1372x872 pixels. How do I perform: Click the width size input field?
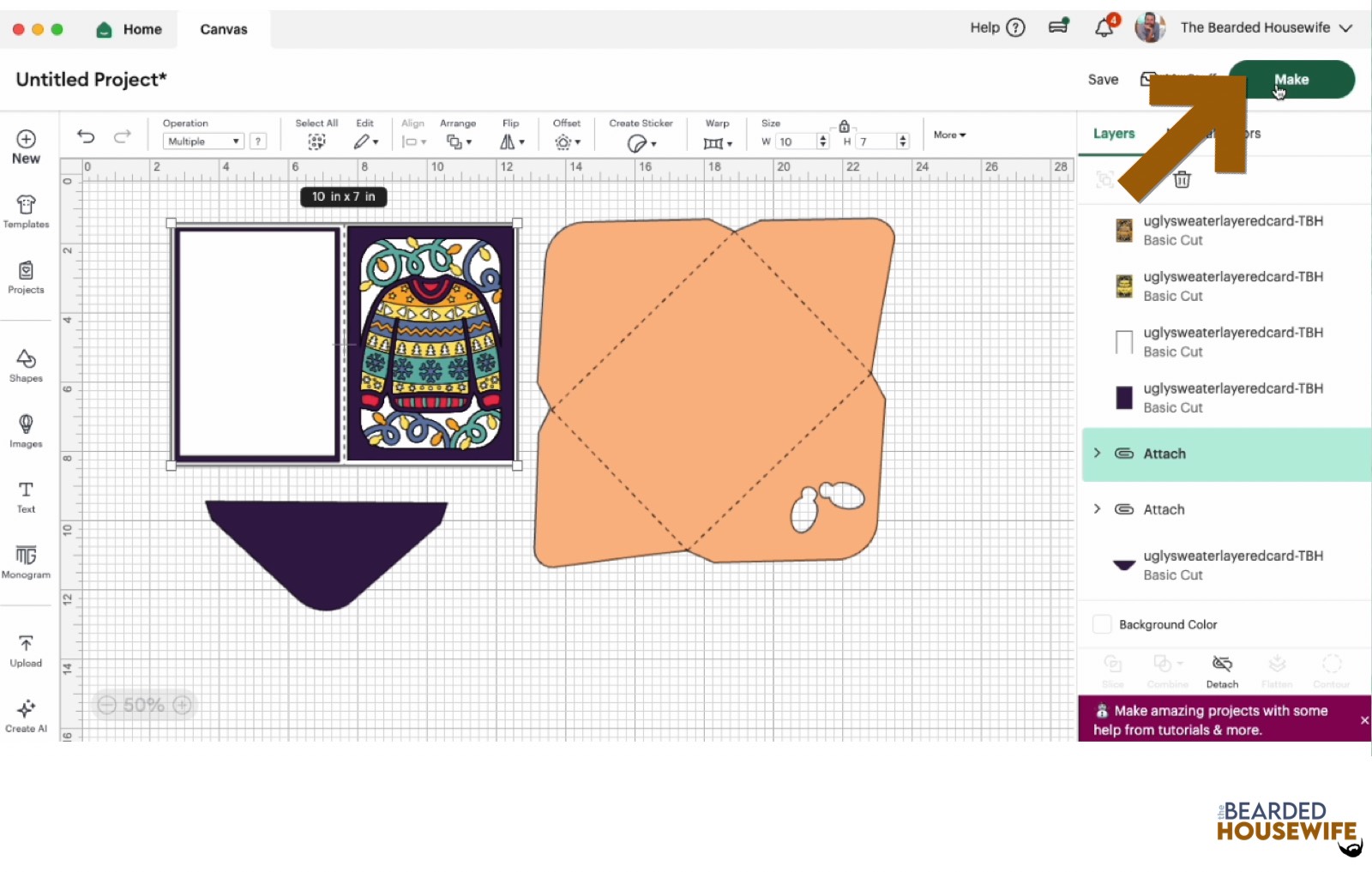796,141
